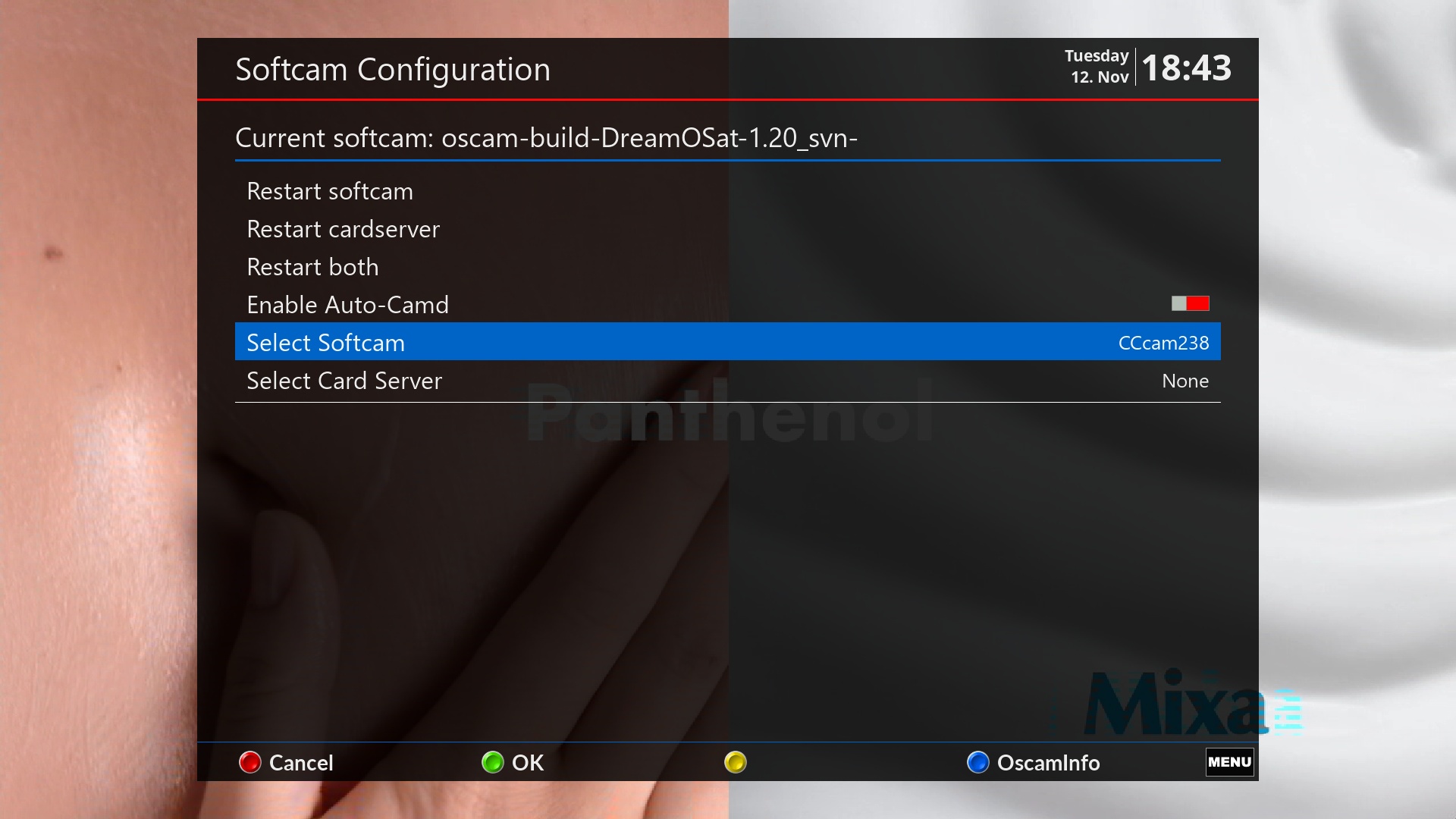Click the Cancel label
The height and width of the screenshot is (819, 1456).
(x=301, y=763)
